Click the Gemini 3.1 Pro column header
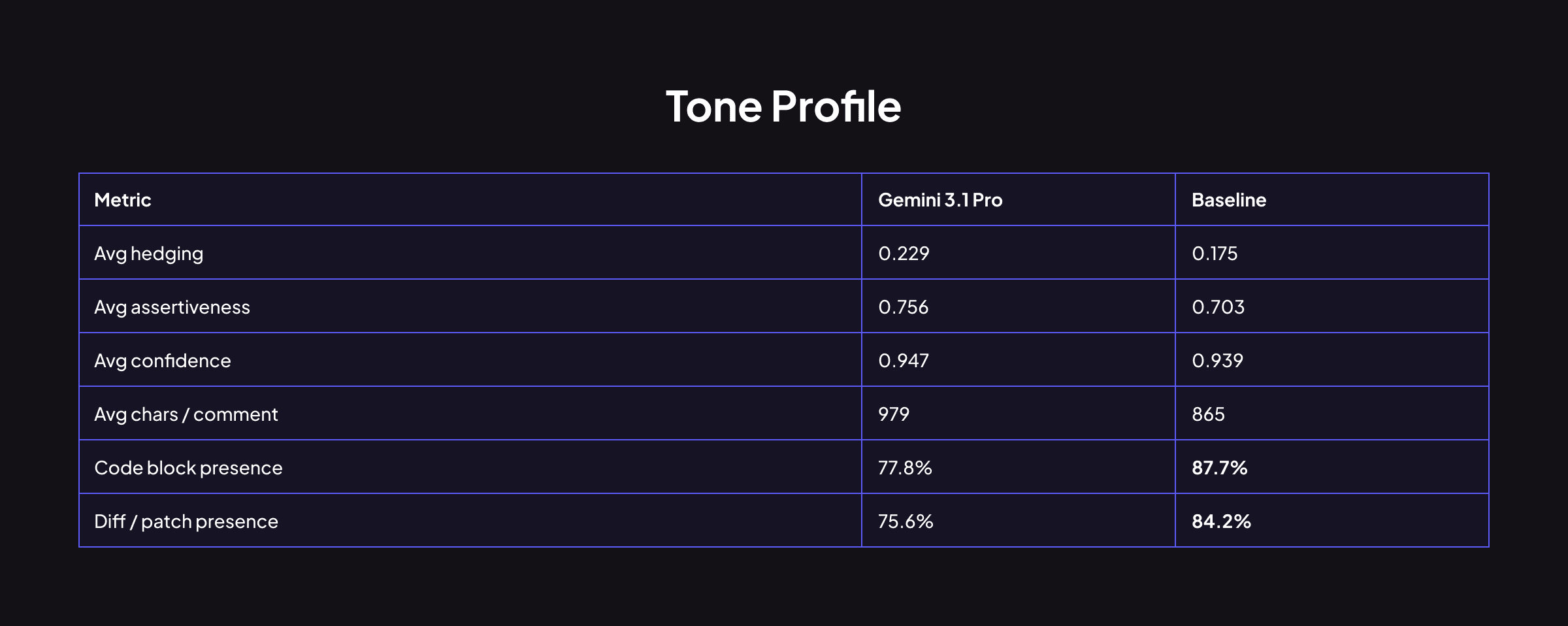 point(939,200)
